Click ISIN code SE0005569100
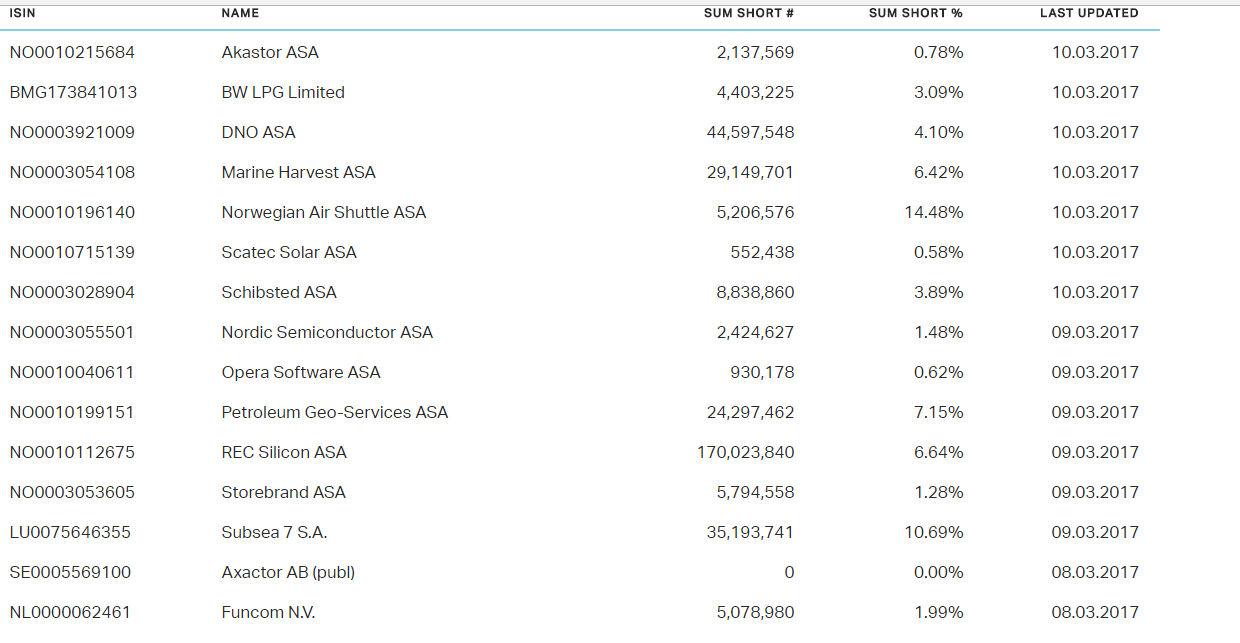Image resolution: width=1240 pixels, height=643 pixels. [x=70, y=572]
